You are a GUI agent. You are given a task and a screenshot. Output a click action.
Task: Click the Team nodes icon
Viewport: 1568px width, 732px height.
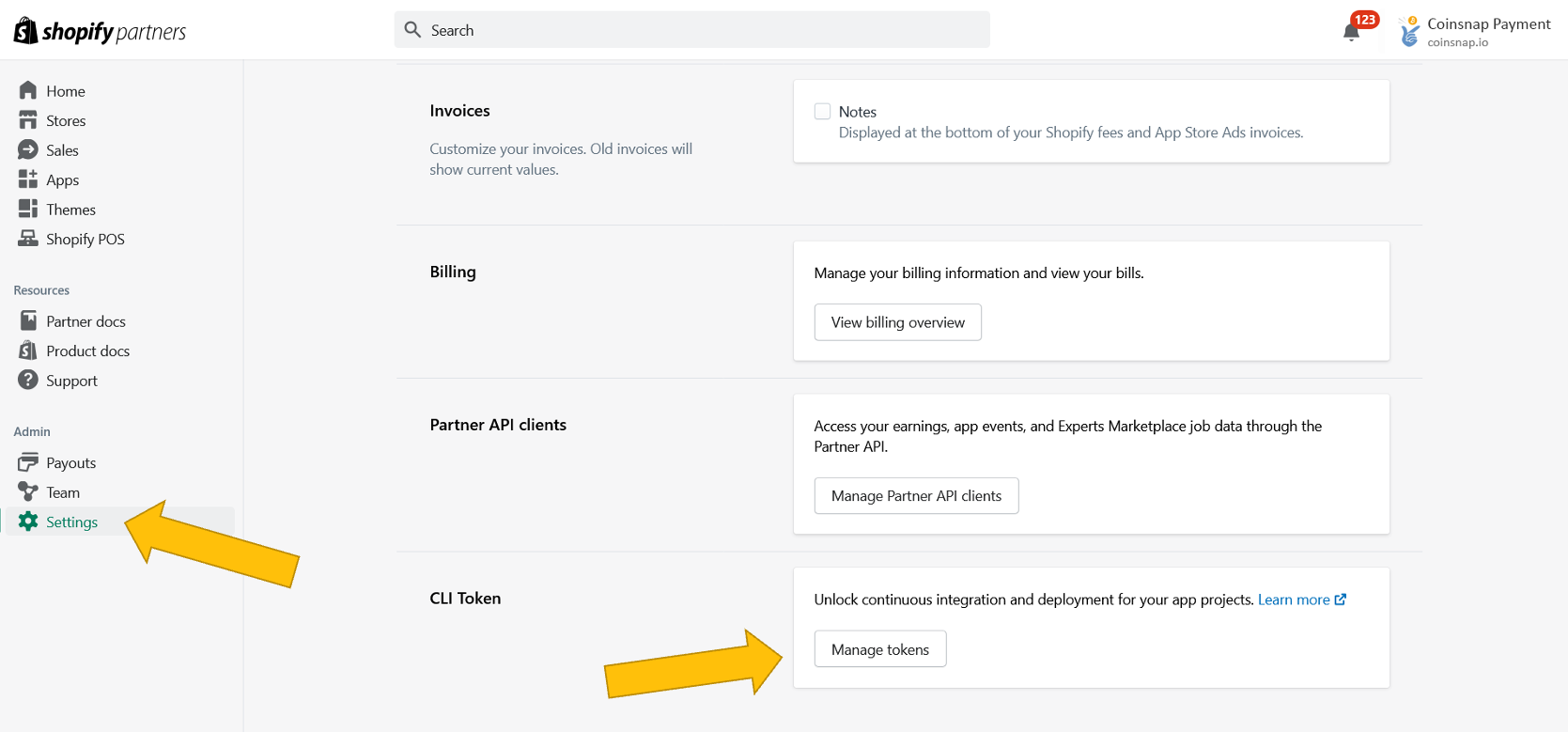(28, 491)
